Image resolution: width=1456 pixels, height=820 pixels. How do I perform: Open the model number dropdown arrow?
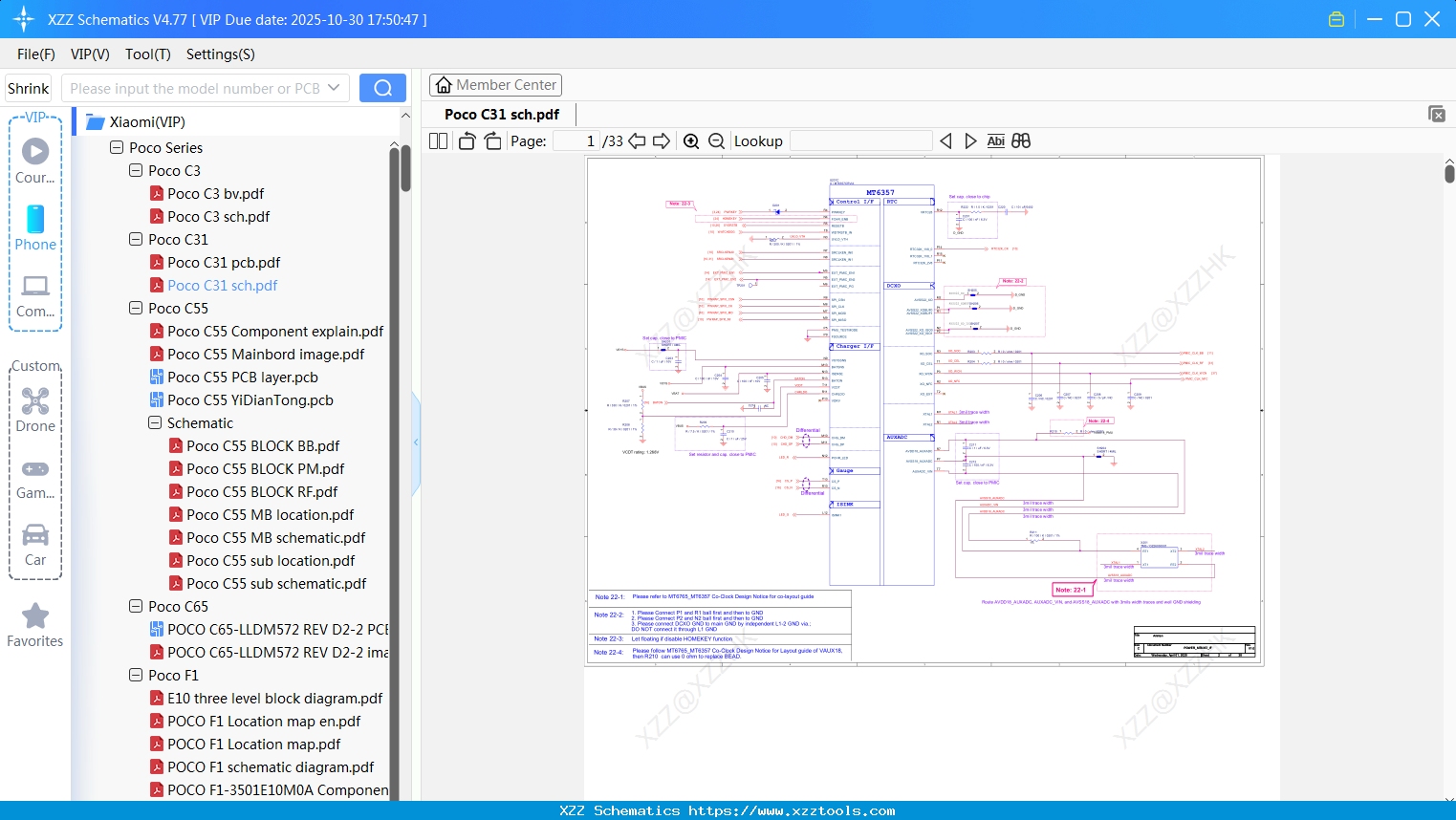pos(334,88)
